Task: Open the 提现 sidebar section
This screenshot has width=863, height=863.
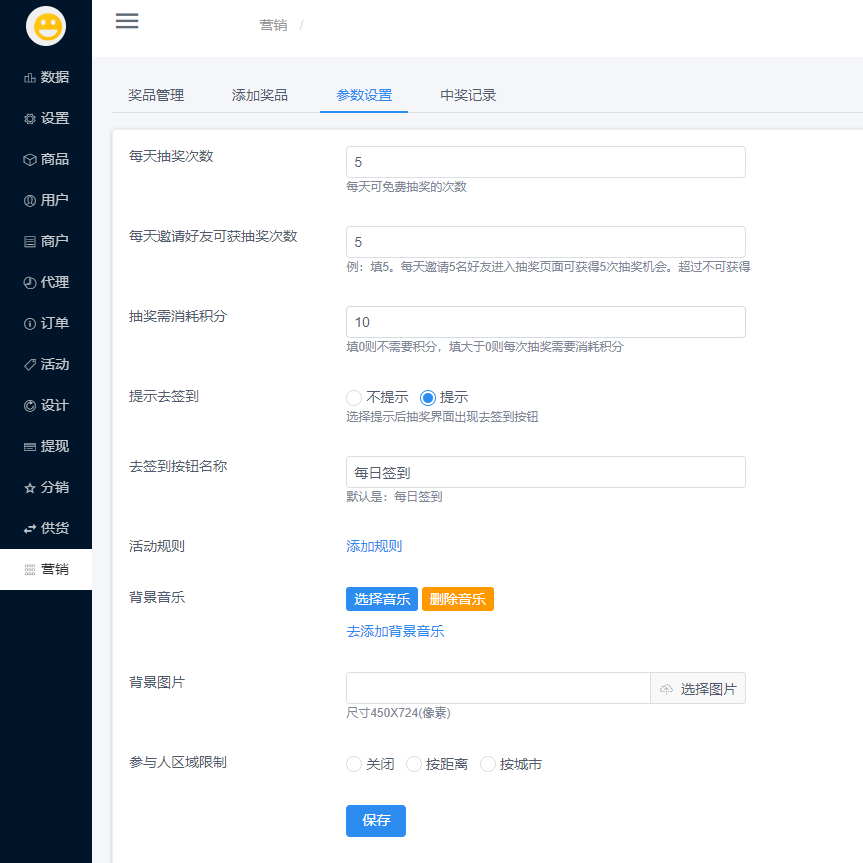Action: [46, 446]
